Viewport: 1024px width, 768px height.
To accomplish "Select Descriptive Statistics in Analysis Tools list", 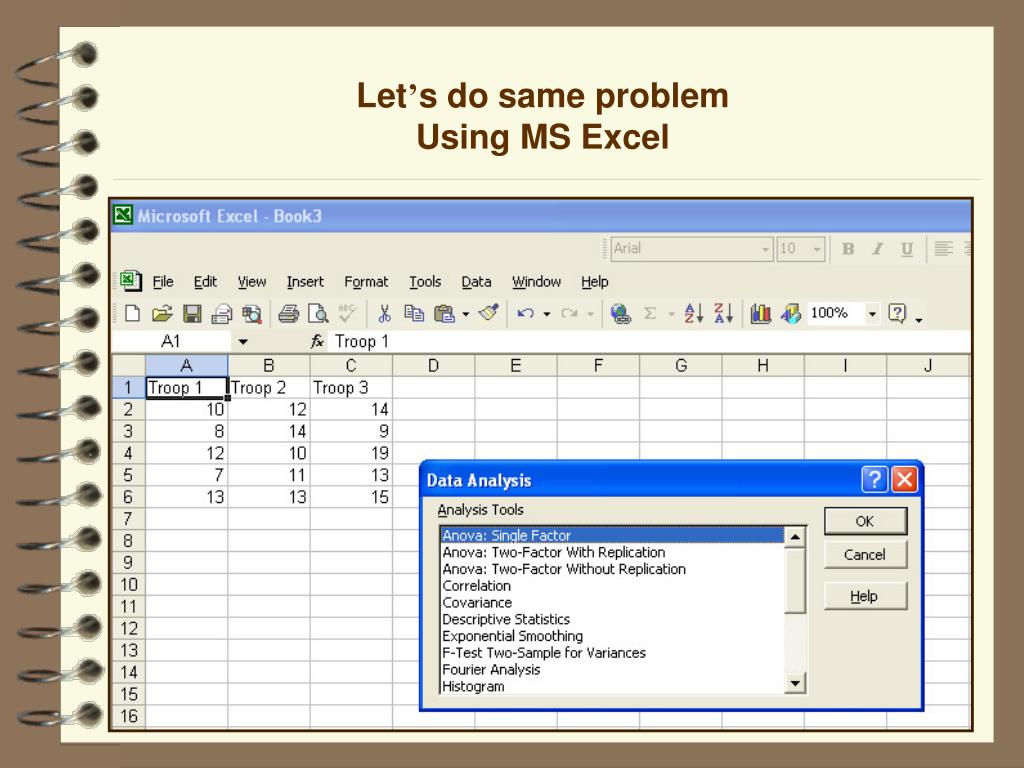I will click(506, 620).
